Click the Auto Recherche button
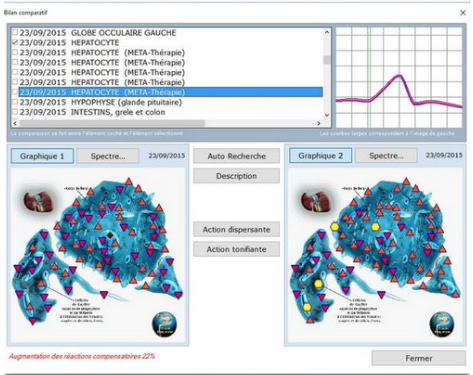473x375 pixels. point(236,156)
